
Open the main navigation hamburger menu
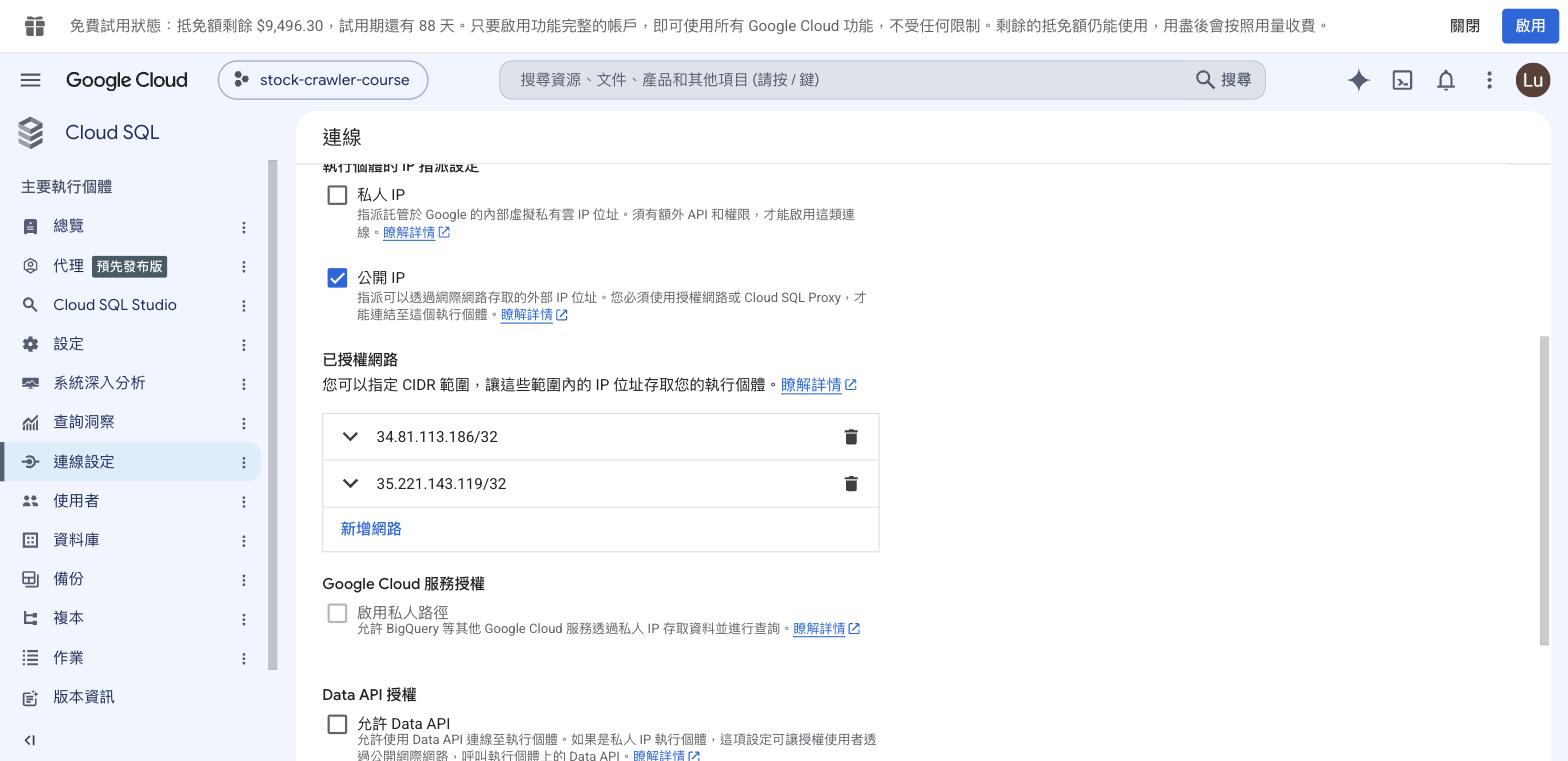point(30,80)
